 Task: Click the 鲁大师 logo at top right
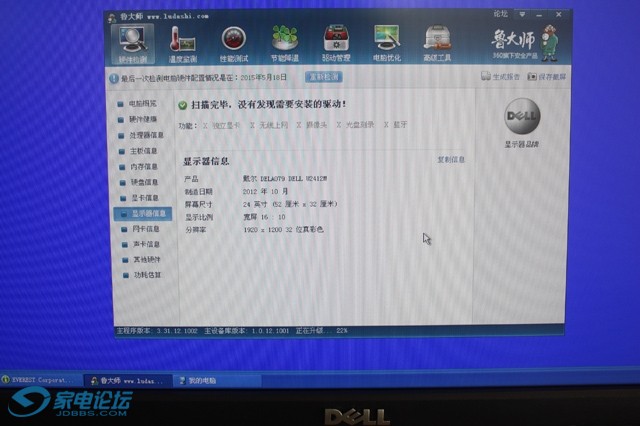pyautogui.click(x=524, y=43)
